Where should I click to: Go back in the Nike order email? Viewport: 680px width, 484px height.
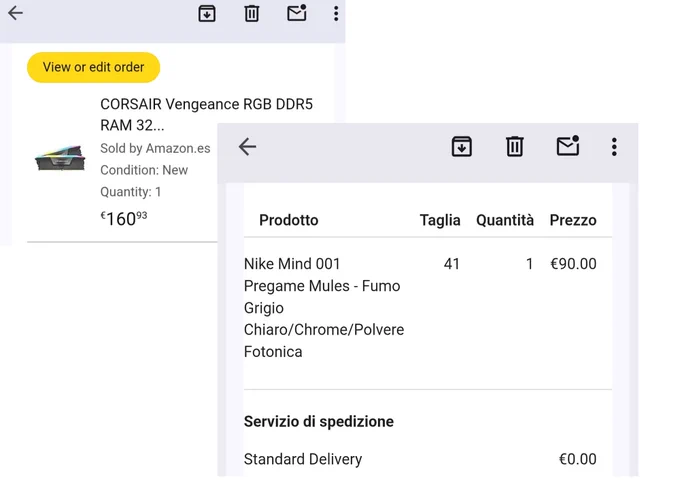pyautogui.click(x=248, y=147)
